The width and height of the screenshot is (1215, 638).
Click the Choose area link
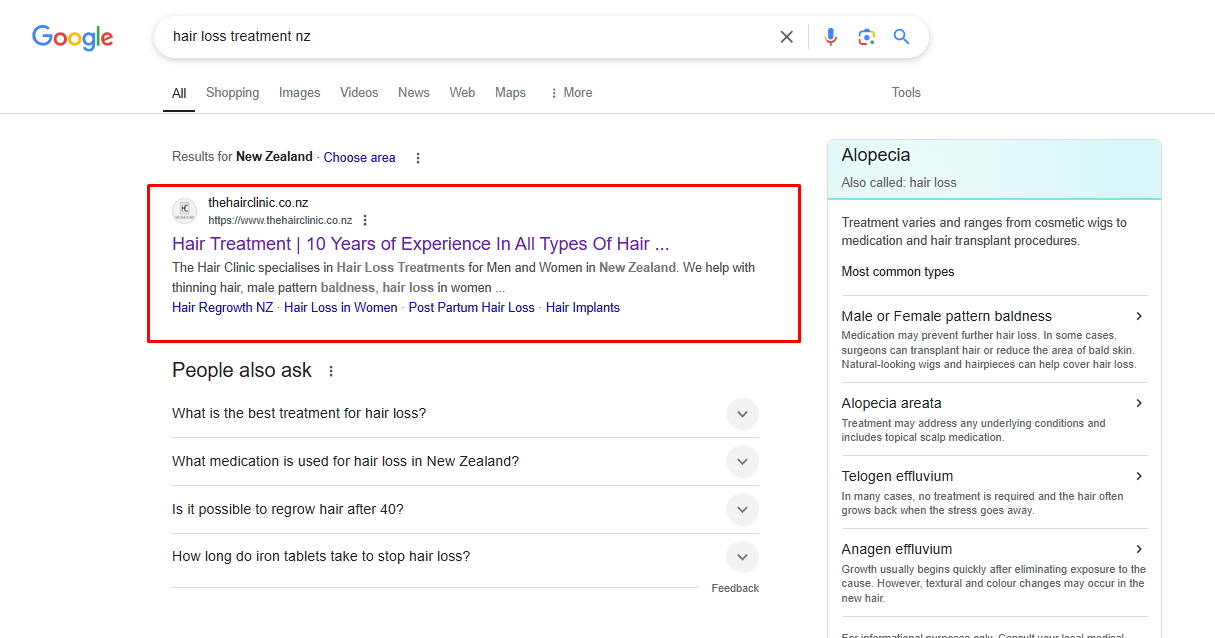(x=359, y=158)
